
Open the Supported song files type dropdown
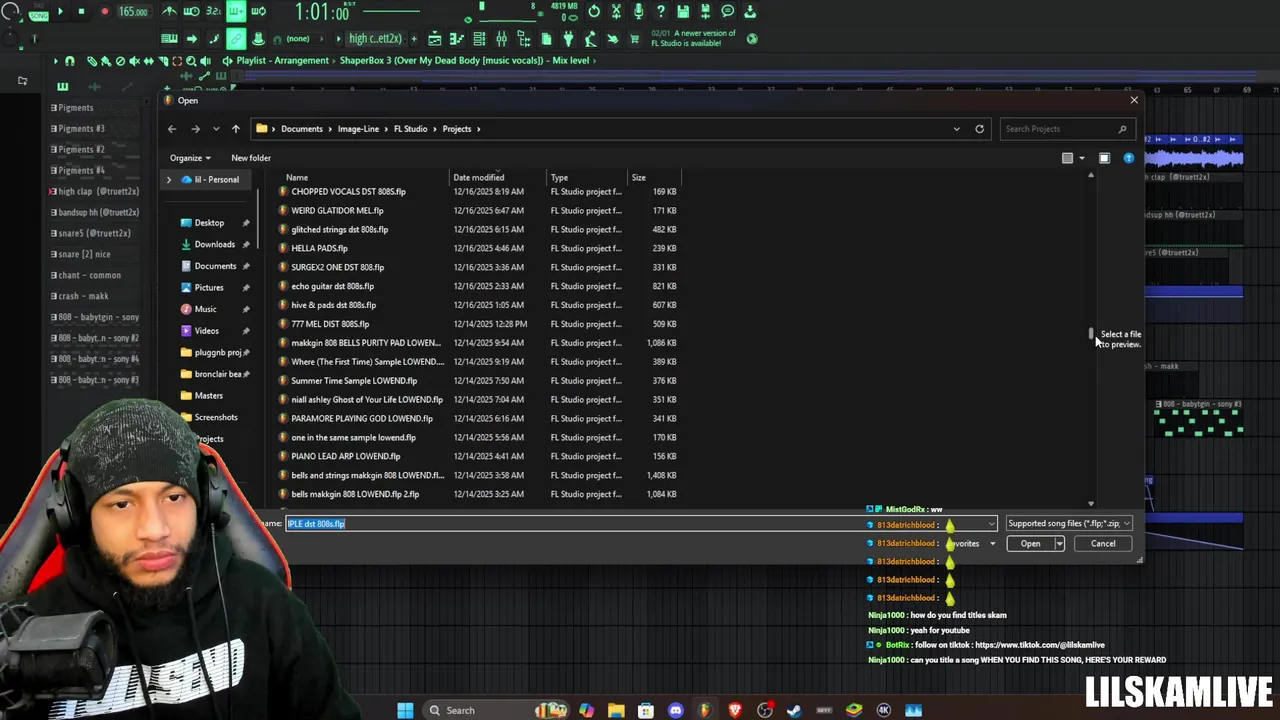tap(1068, 524)
